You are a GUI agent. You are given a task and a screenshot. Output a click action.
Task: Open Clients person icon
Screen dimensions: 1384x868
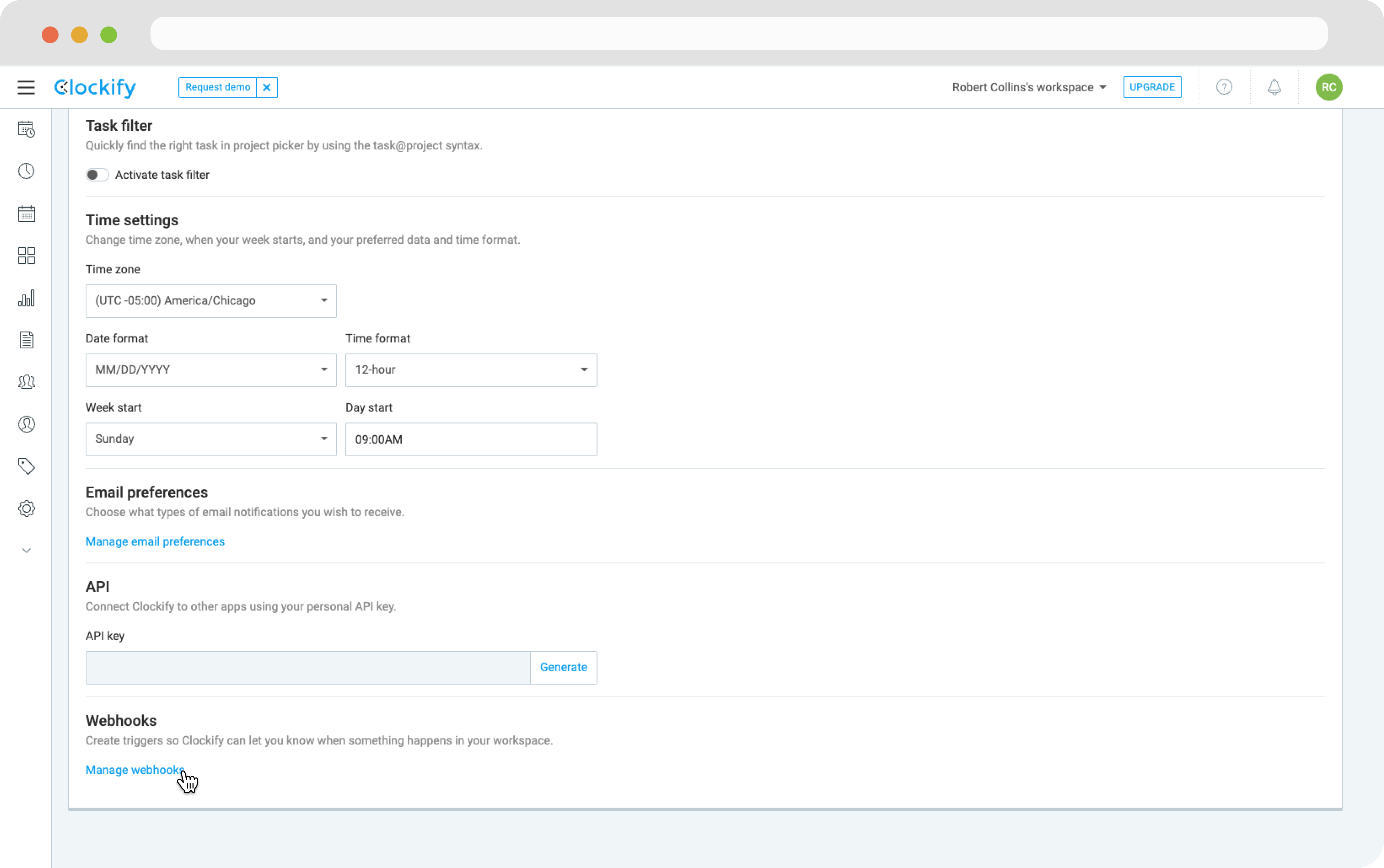(26, 424)
